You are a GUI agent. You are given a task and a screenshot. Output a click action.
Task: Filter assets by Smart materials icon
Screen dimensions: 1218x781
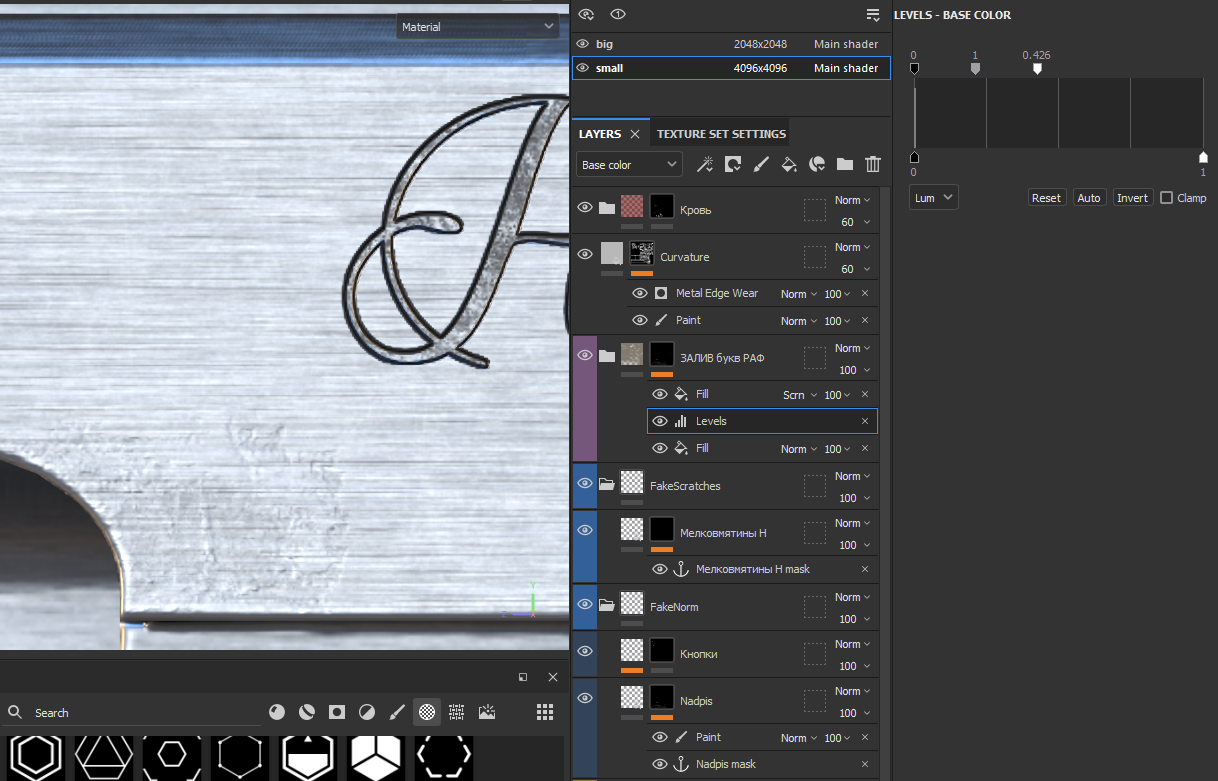click(307, 712)
